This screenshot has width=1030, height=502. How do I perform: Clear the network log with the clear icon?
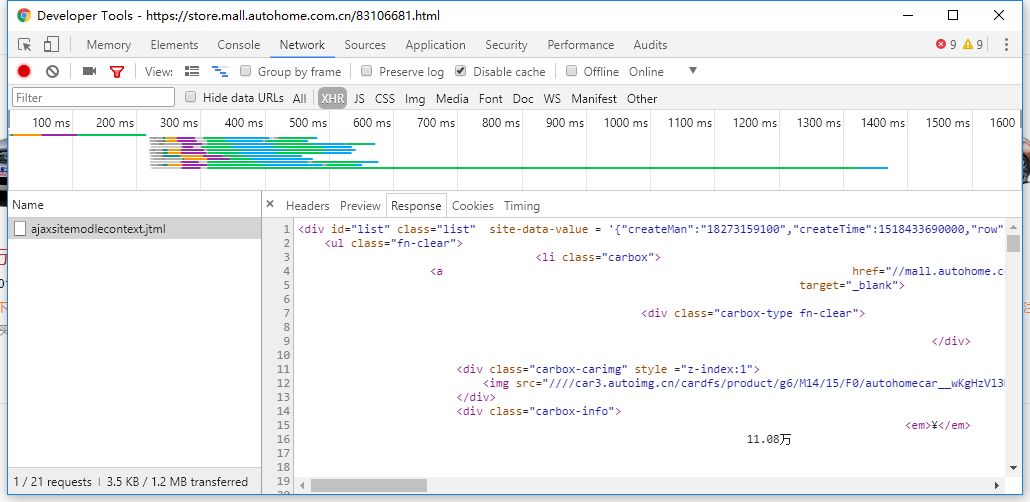(x=52, y=71)
